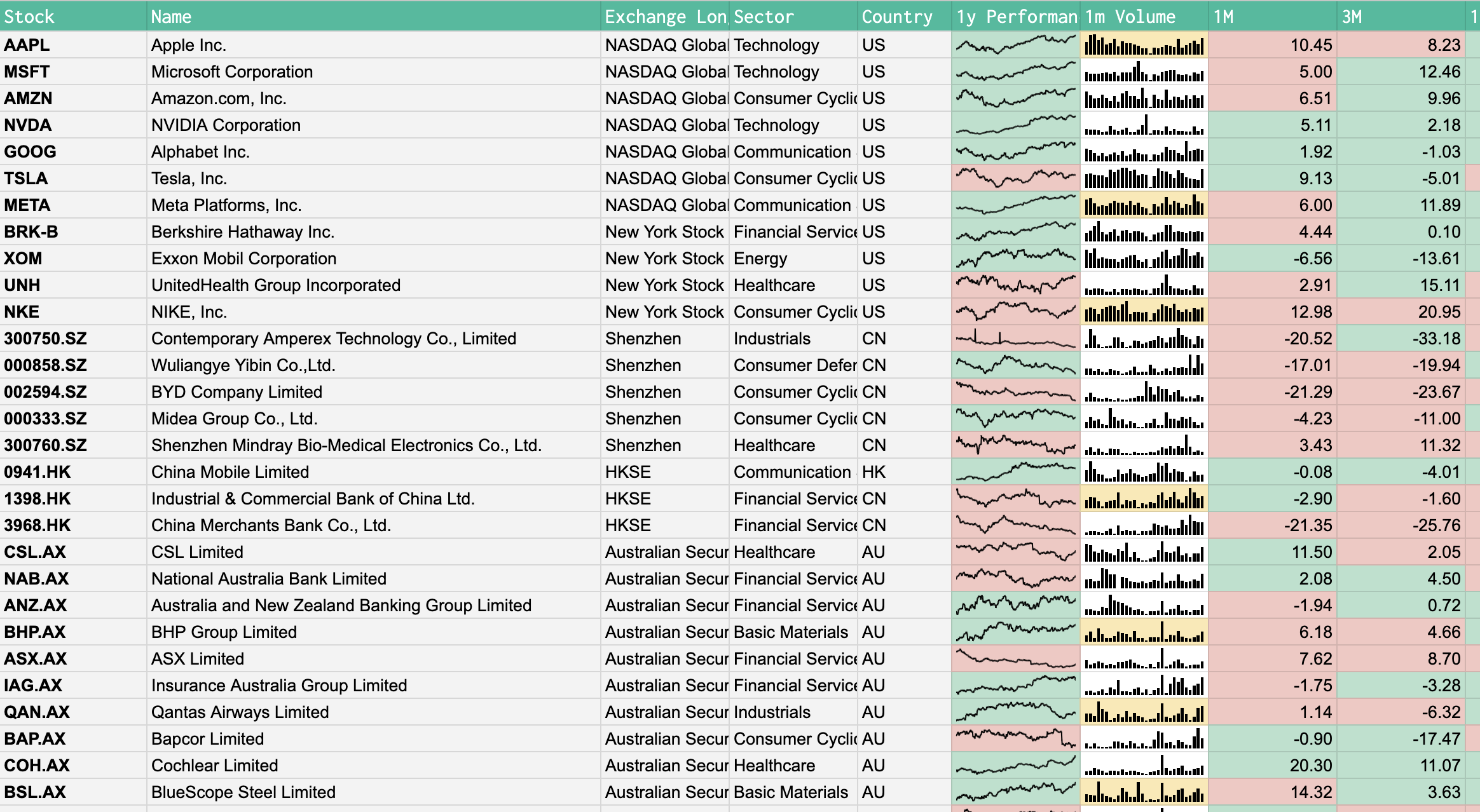Select the BRK-B ticker cell
The height and width of the screenshot is (812, 1480).
73,232
